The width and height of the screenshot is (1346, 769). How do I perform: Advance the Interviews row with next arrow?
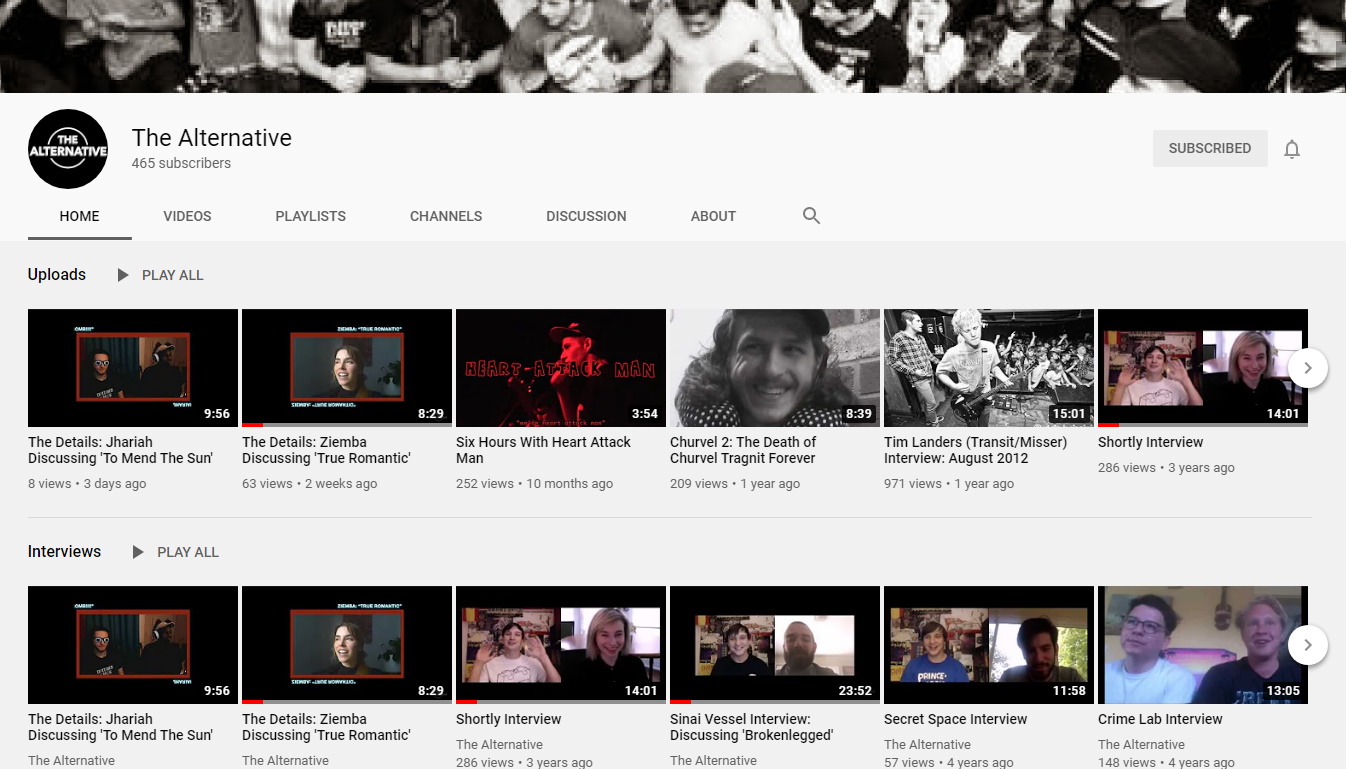(1307, 645)
